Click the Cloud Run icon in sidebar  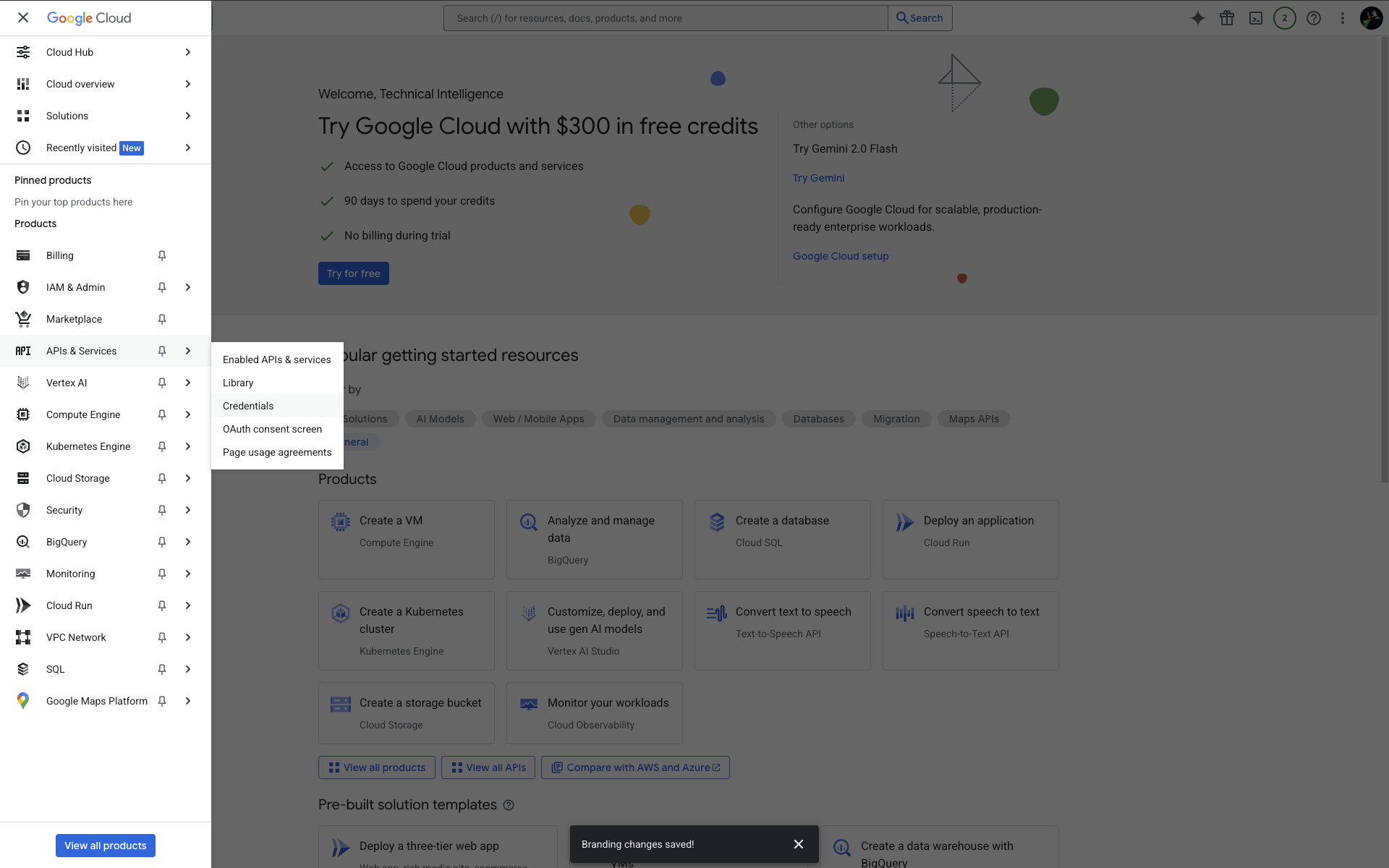pos(23,605)
